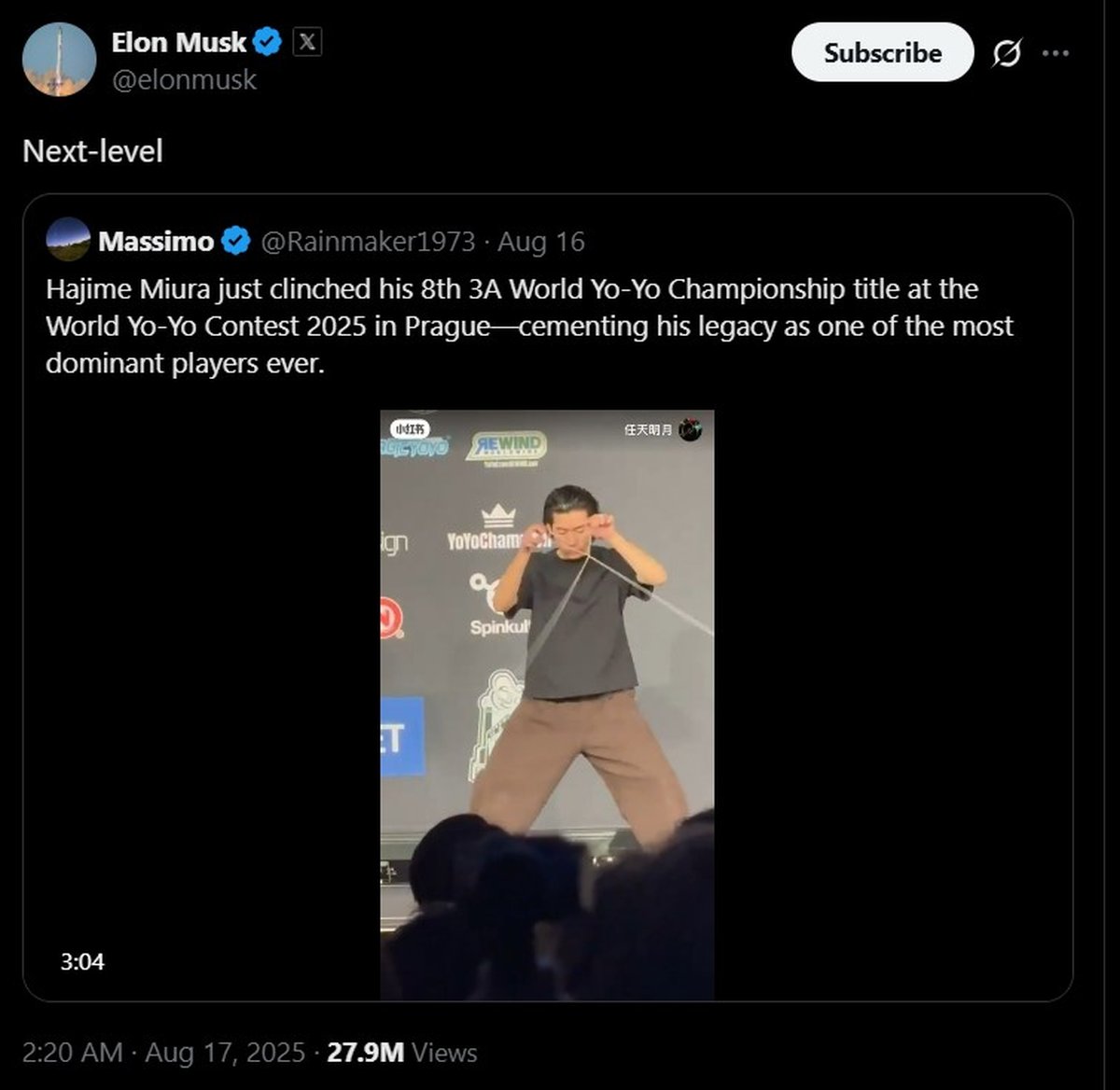The width and height of the screenshot is (1120, 1090).
Task: Click the Xiaohongshu watermark logo in the video
Action: tap(410, 428)
